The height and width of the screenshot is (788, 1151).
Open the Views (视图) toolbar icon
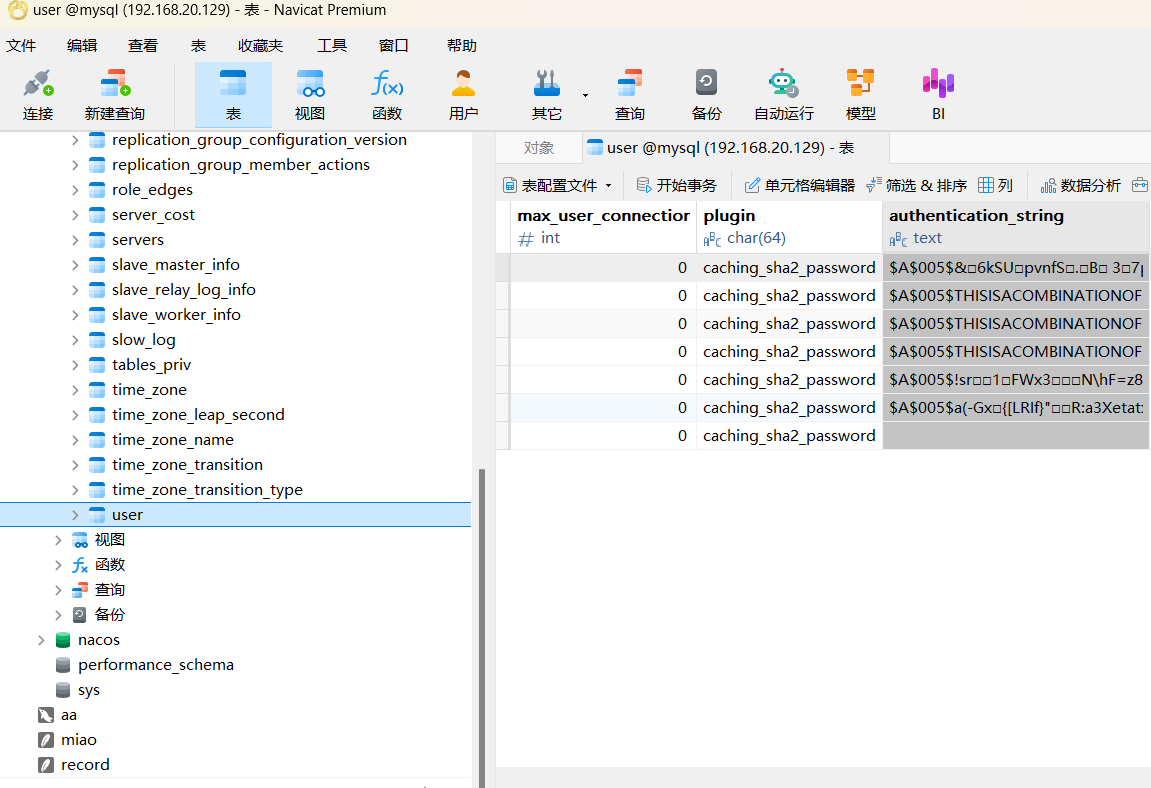click(x=310, y=95)
